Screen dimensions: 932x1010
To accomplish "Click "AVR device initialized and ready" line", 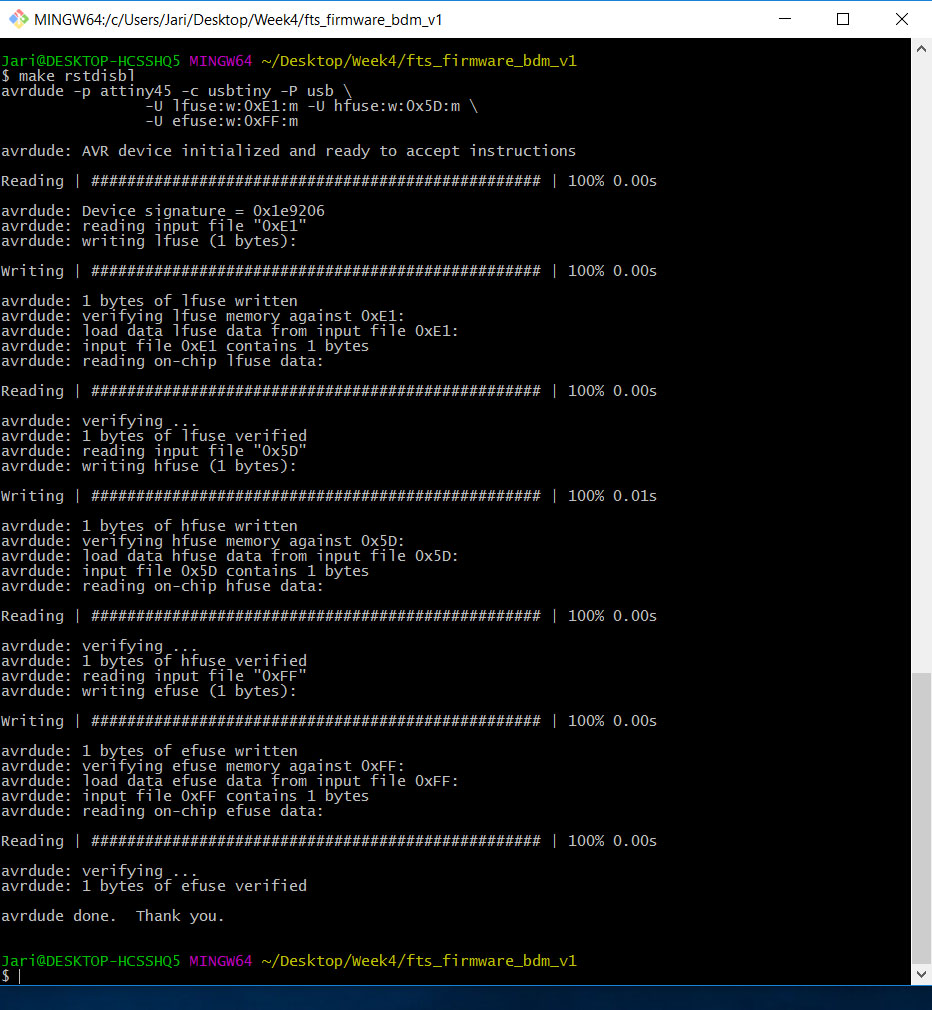I will pos(289,151).
